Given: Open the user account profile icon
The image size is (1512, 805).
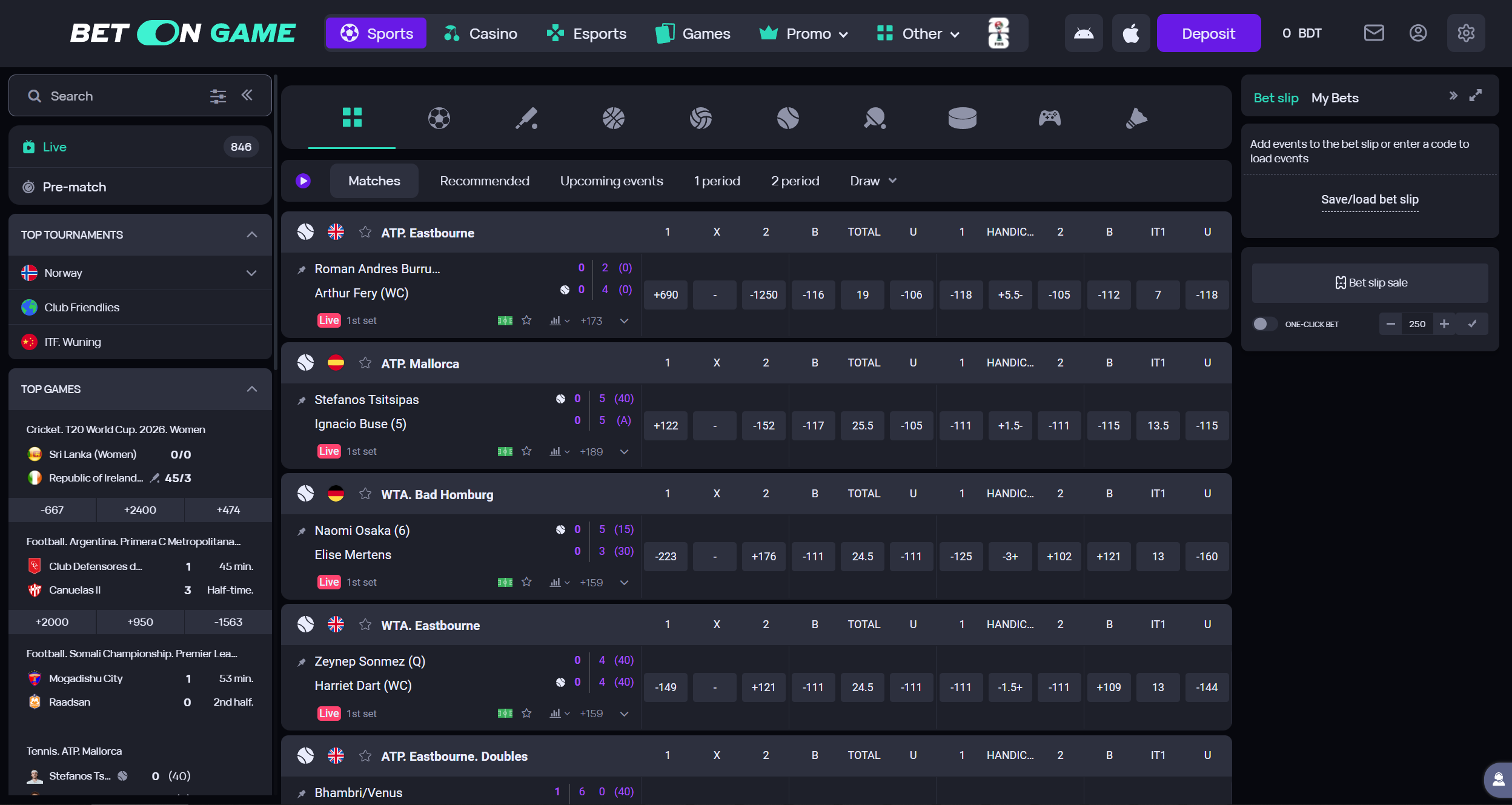Looking at the screenshot, I should pos(1418,33).
